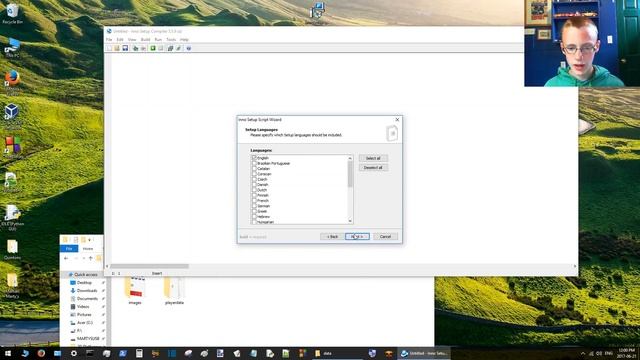Check the Brazilian Portuguese checkbox

tap(254, 163)
